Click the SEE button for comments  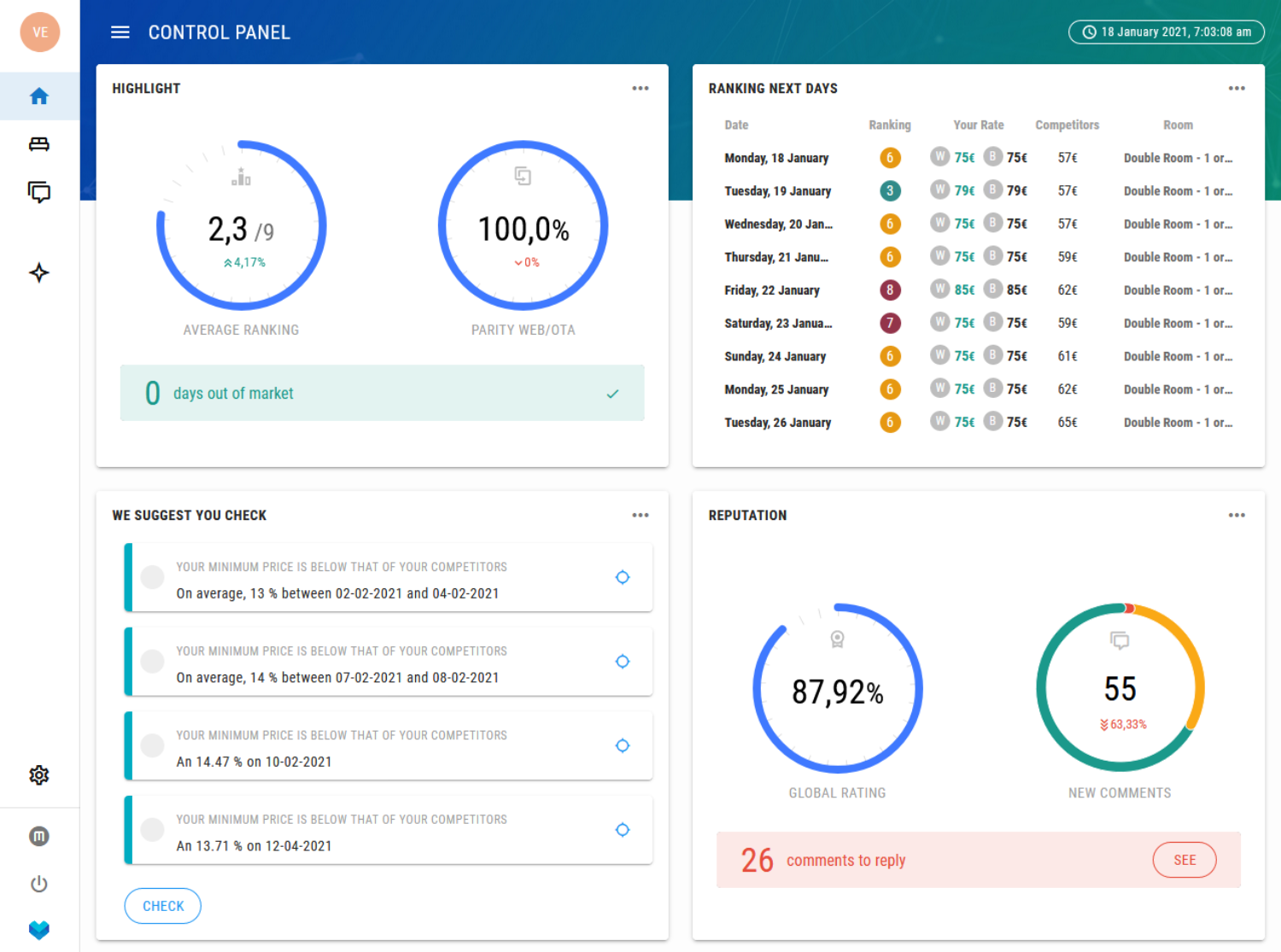(x=1184, y=860)
